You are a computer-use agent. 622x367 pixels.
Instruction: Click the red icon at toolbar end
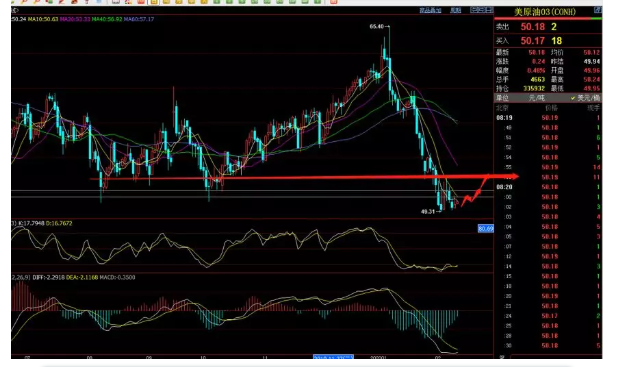click(333, 2)
